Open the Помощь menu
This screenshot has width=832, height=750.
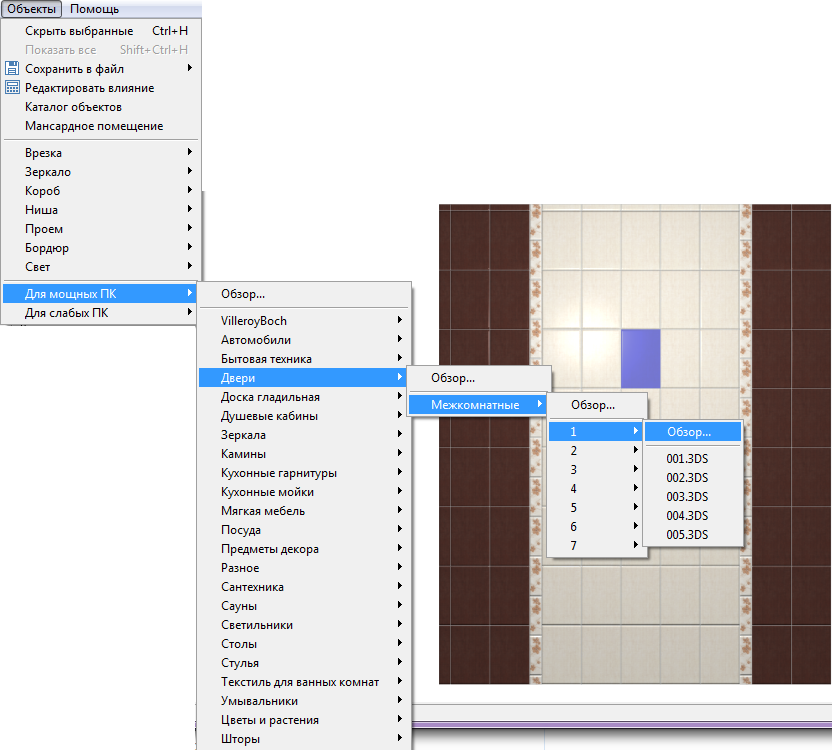click(x=94, y=9)
